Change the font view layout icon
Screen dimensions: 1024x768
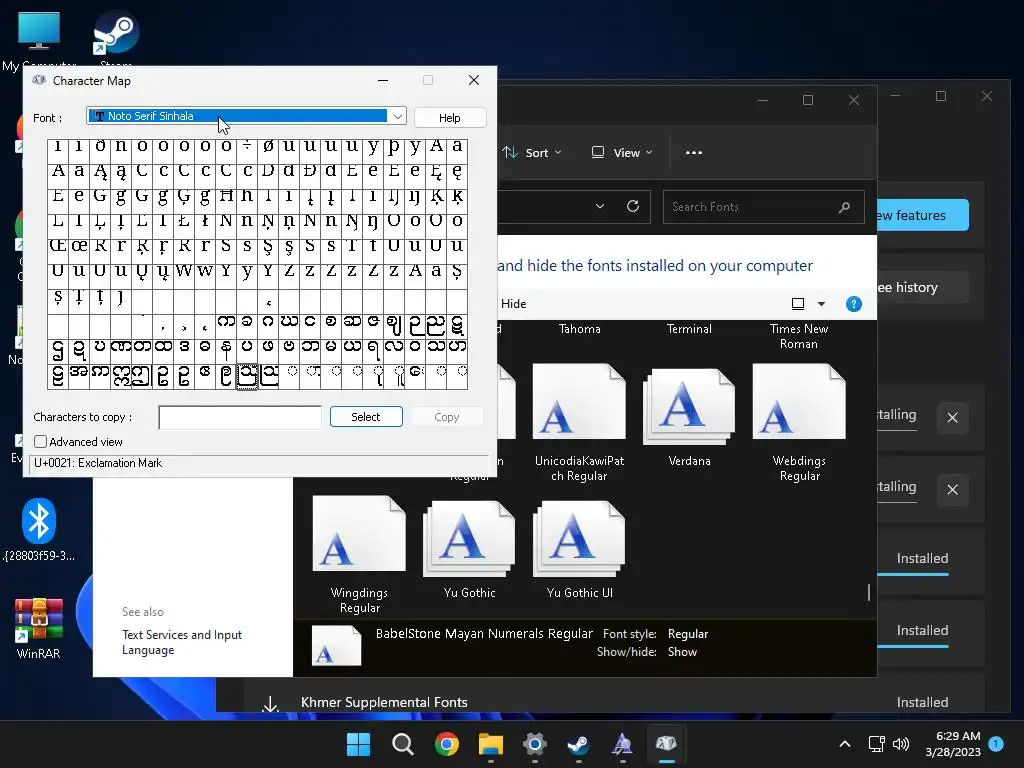[798, 304]
